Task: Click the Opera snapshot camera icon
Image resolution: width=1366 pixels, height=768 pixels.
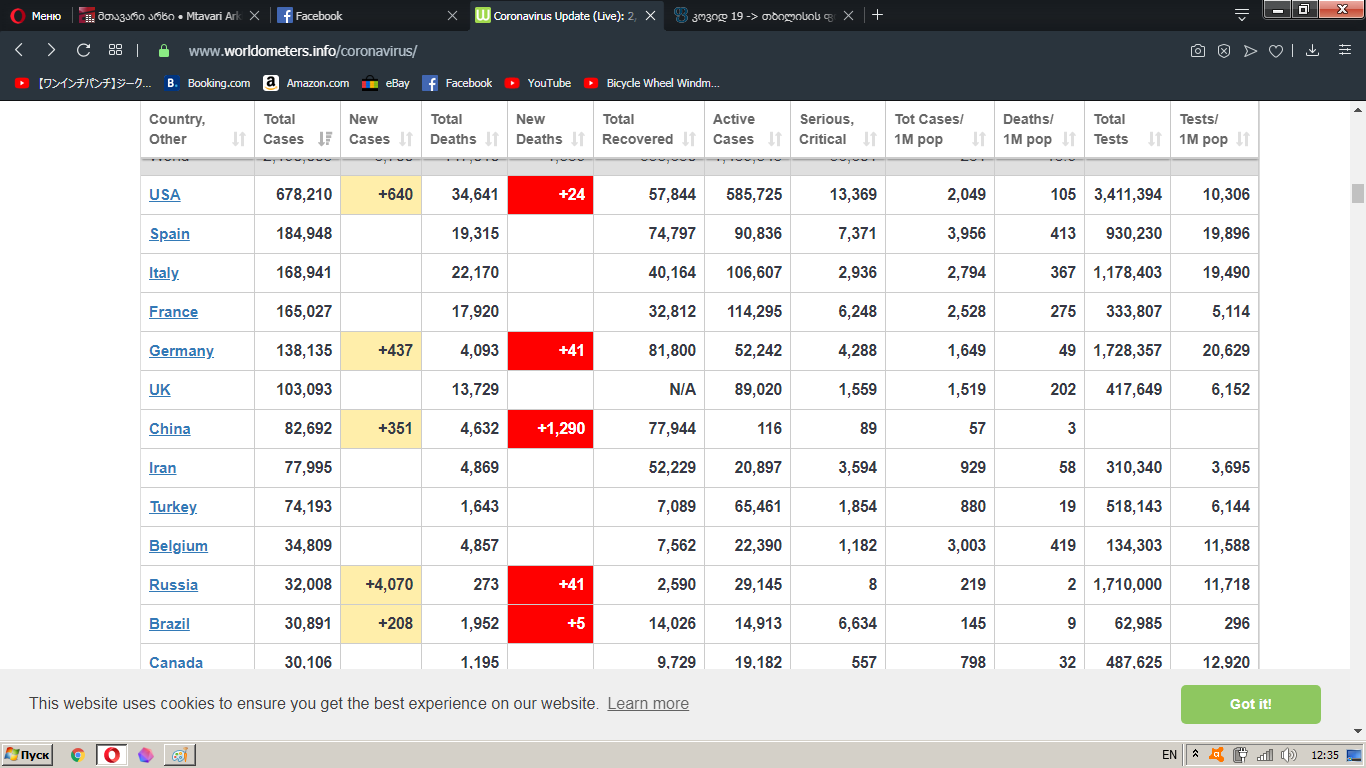Action: click(x=1197, y=51)
